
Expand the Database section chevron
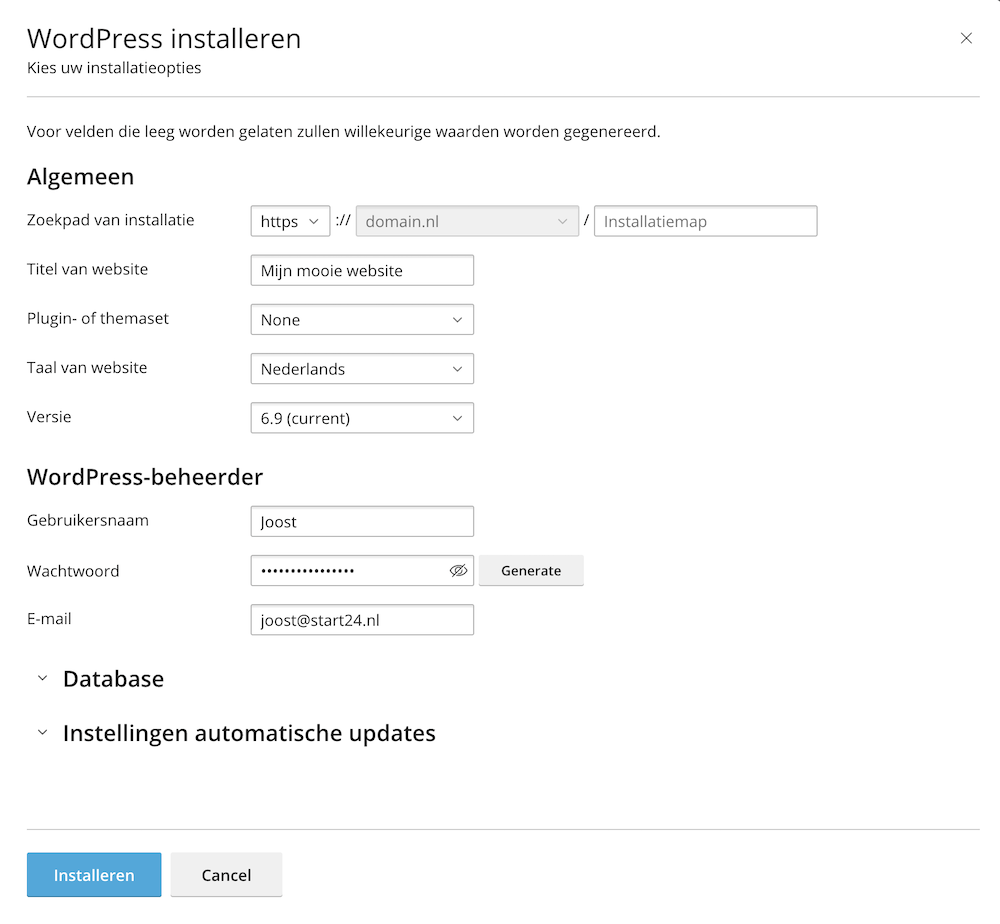click(x=42, y=679)
